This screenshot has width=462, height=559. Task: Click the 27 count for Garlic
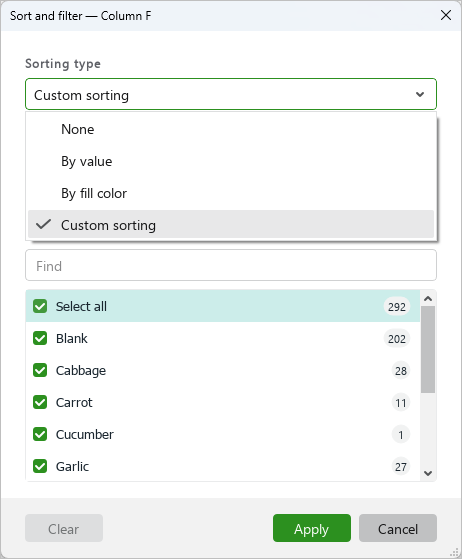[401, 467]
